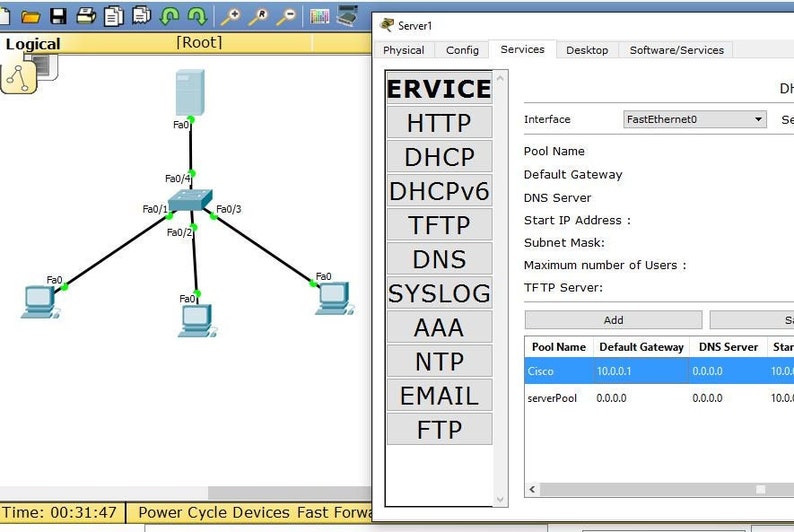The image size is (794, 532).
Task: Open the Software/Services tab
Action: [677, 50]
